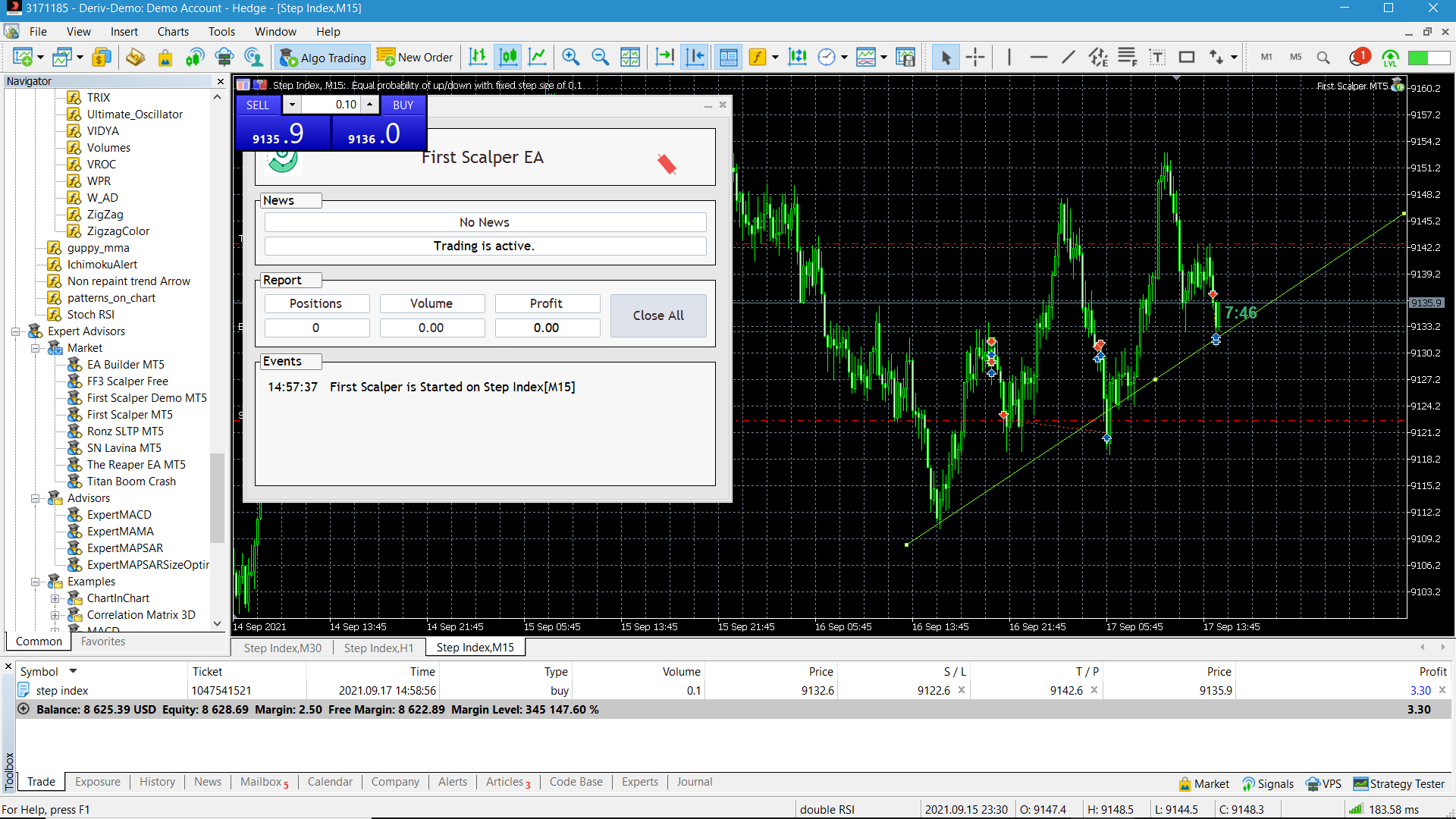Open the Charts menu
Viewport: 1456px width, 819px height.
(173, 31)
